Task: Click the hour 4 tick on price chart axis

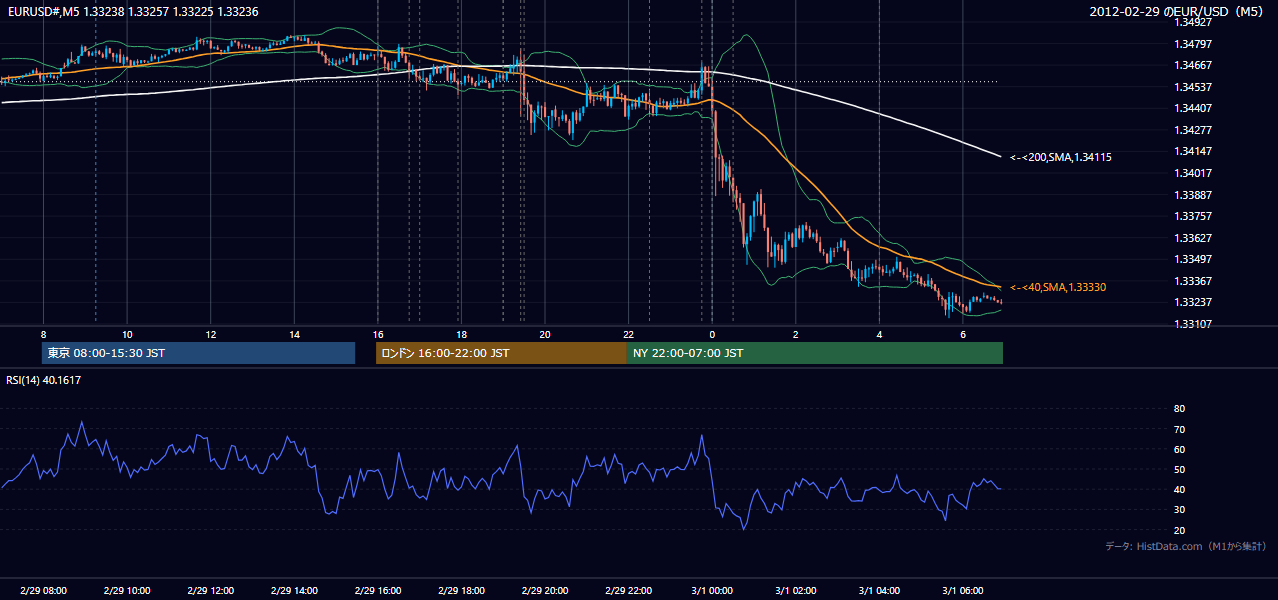Action: (x=879, y=333)
